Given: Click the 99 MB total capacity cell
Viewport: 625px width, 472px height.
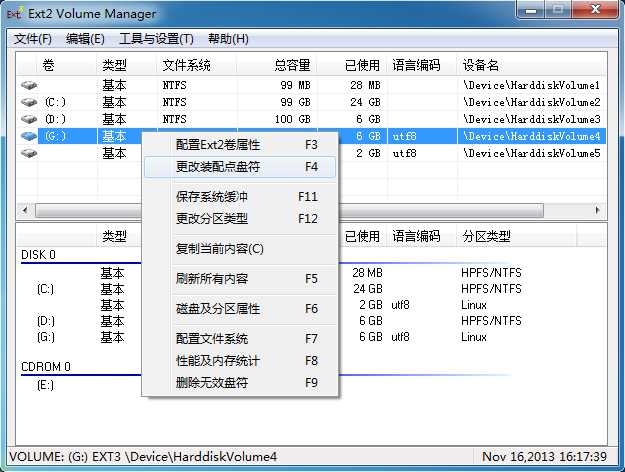Looking at the screenshot, I should click(295, 85).
